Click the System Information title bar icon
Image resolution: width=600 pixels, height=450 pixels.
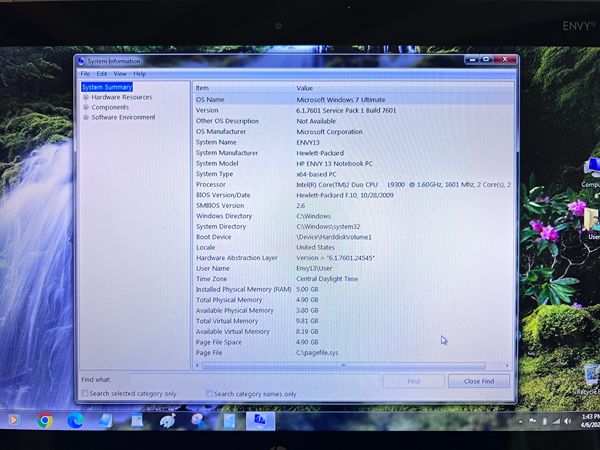click(81, 61)
